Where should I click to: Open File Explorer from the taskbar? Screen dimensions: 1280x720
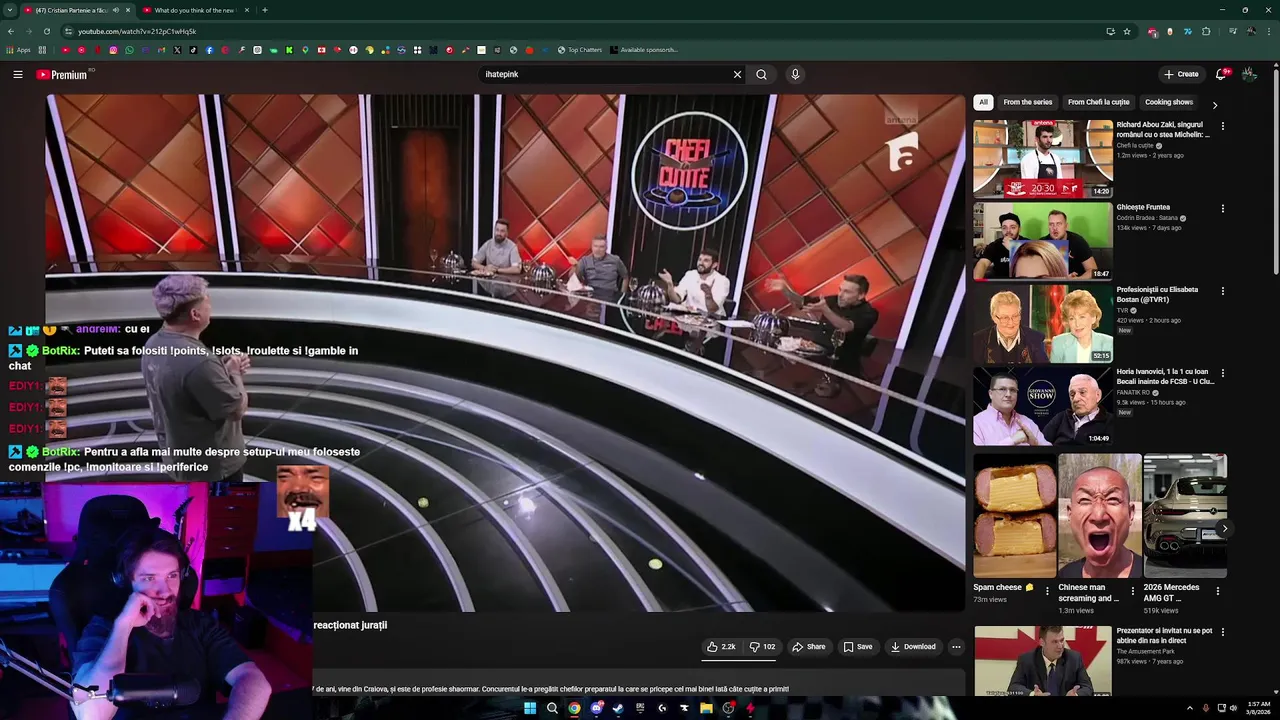pyautogui.click(x=706, y=708)
